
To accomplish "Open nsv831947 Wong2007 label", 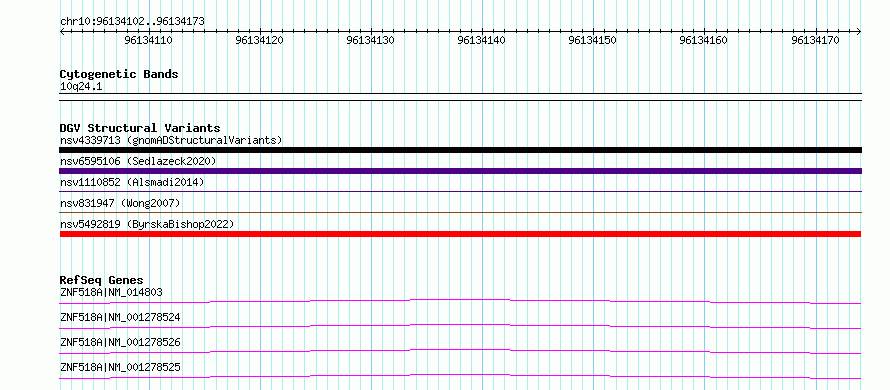I will coord(119,203).
